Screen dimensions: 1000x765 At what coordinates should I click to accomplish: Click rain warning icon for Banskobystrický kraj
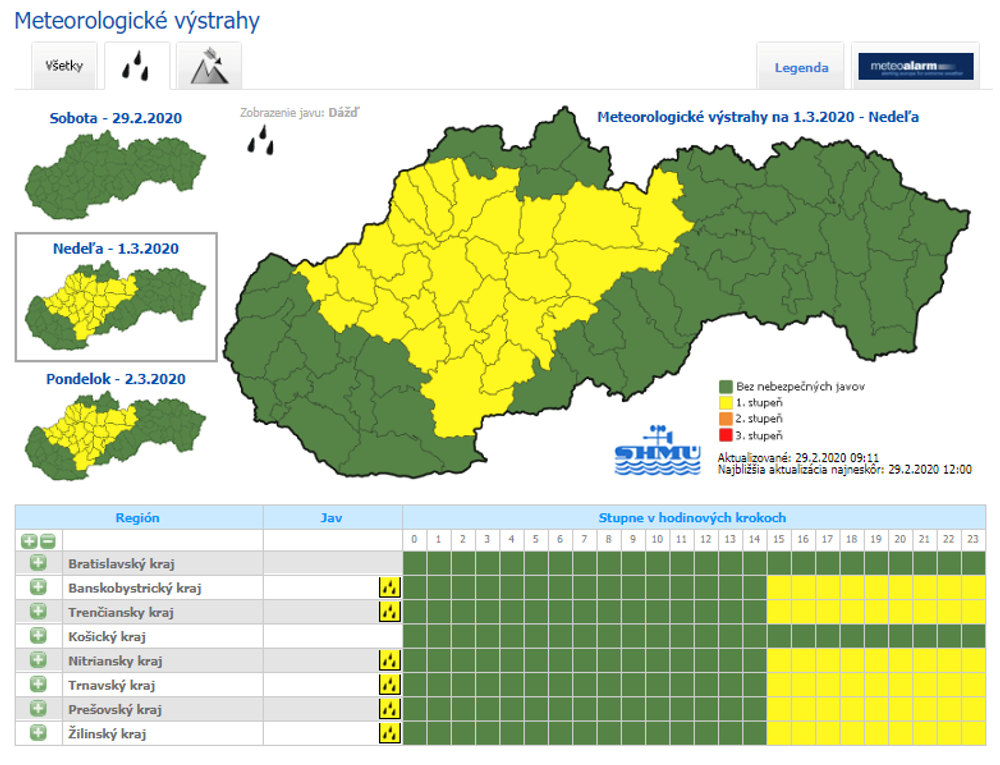tap(389, 588)
